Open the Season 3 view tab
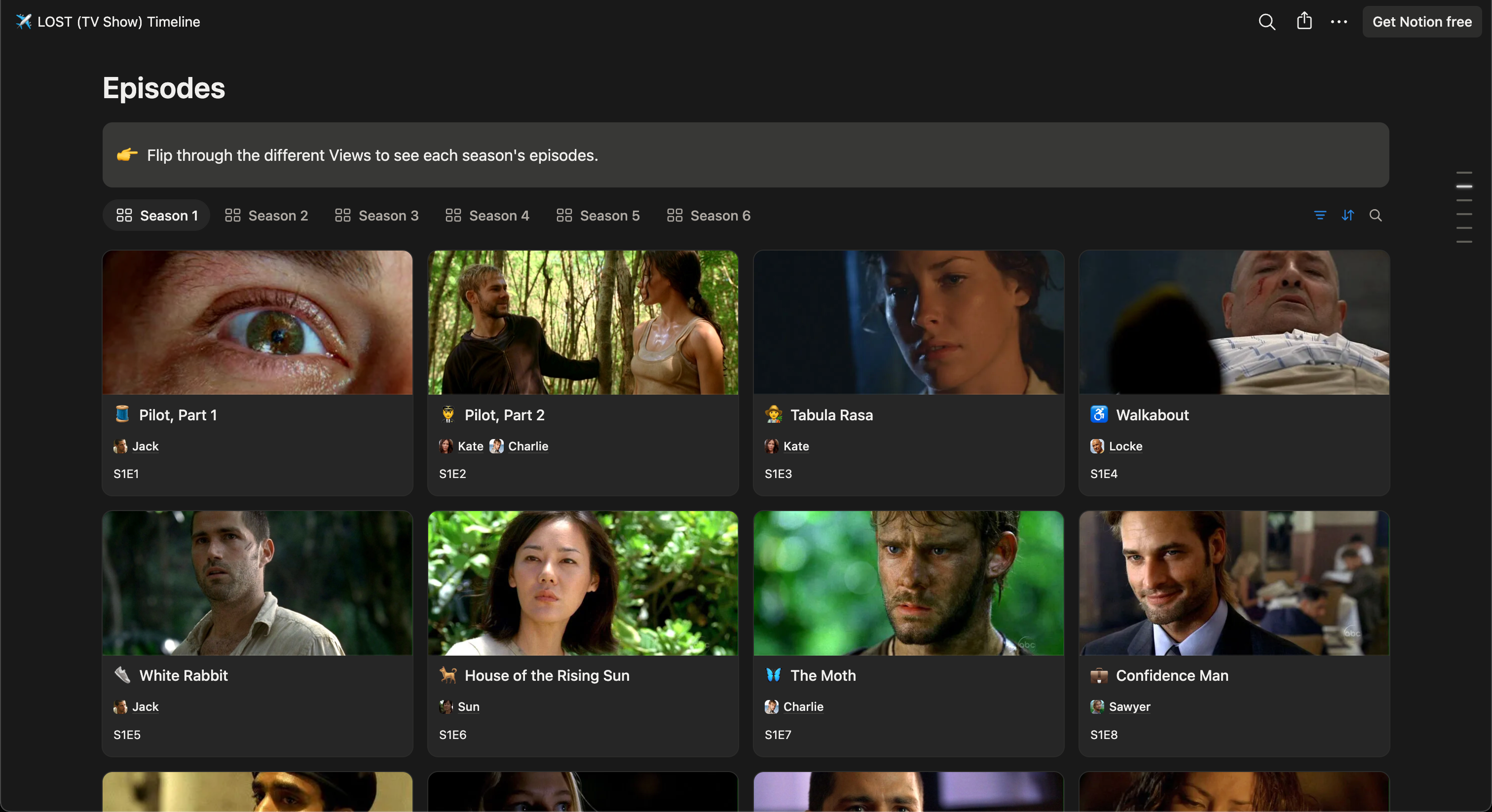The width and height of the screenshot is (1492, 812). tap(376, 216)
